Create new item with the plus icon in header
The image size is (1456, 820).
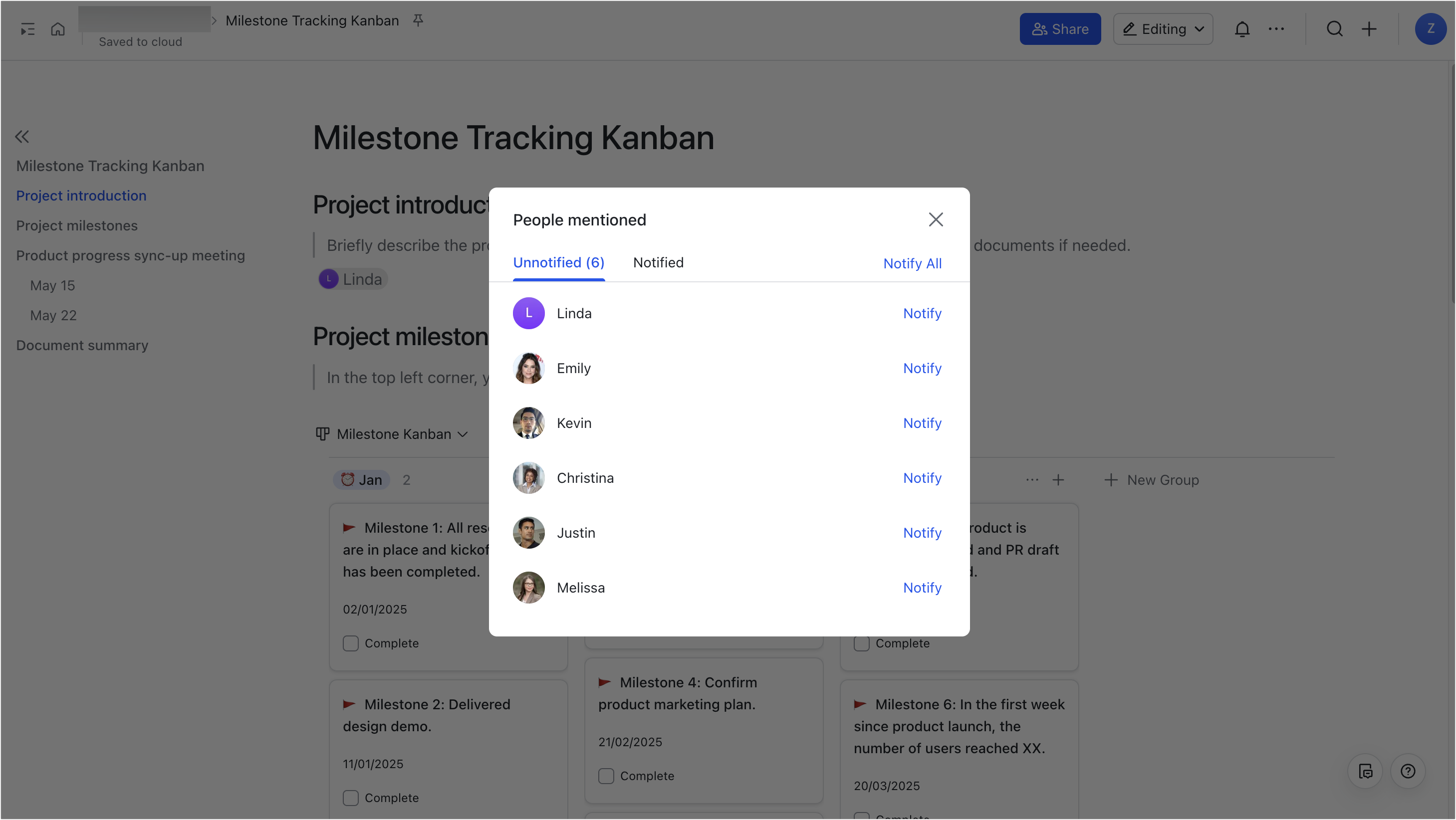[1369, 29]
